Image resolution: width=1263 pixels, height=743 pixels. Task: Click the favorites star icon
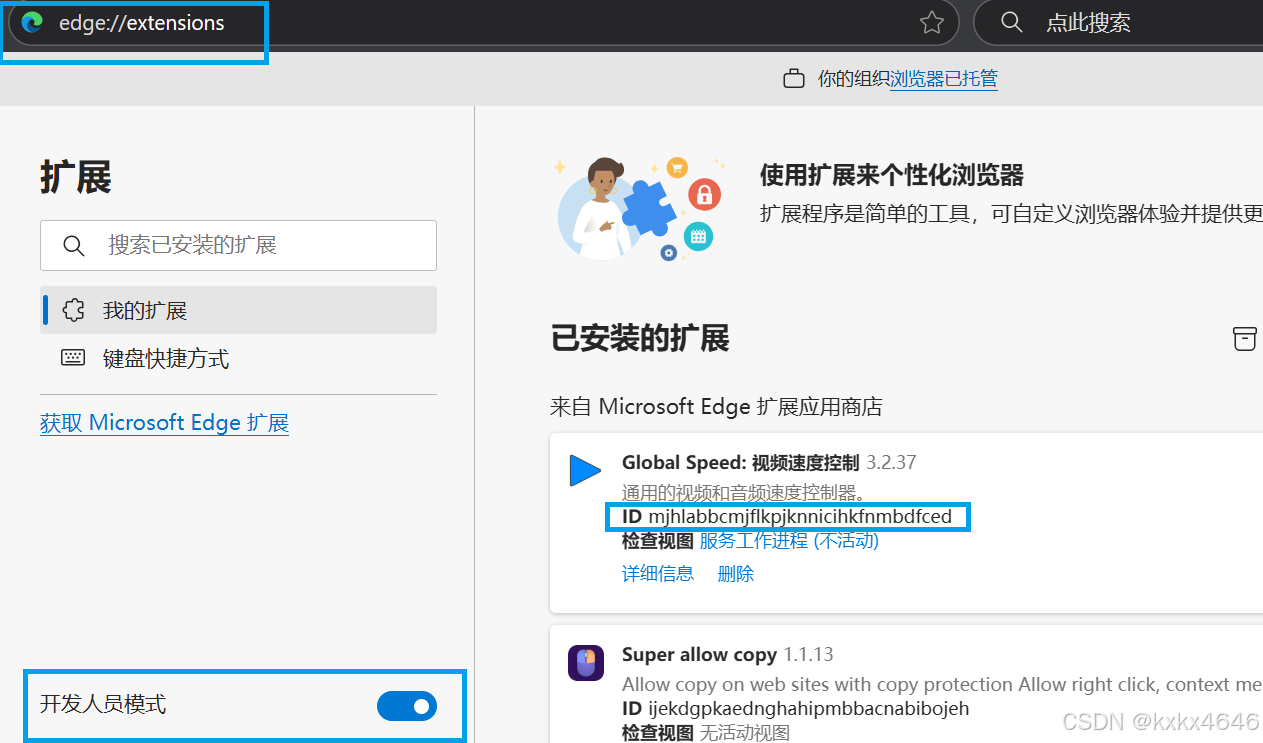(x=932, y=23)
